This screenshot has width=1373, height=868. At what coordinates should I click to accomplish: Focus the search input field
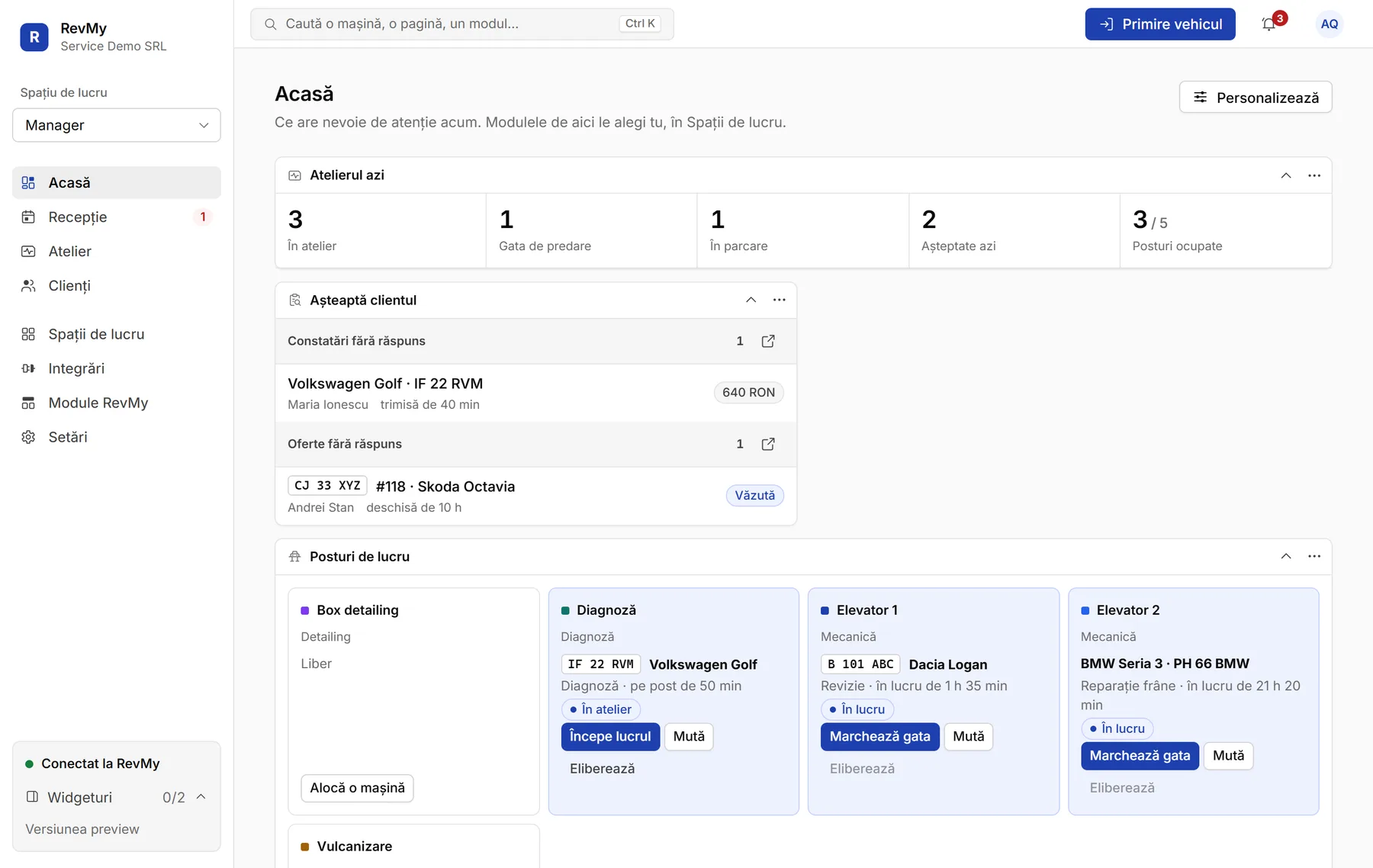tap(462, 24)
